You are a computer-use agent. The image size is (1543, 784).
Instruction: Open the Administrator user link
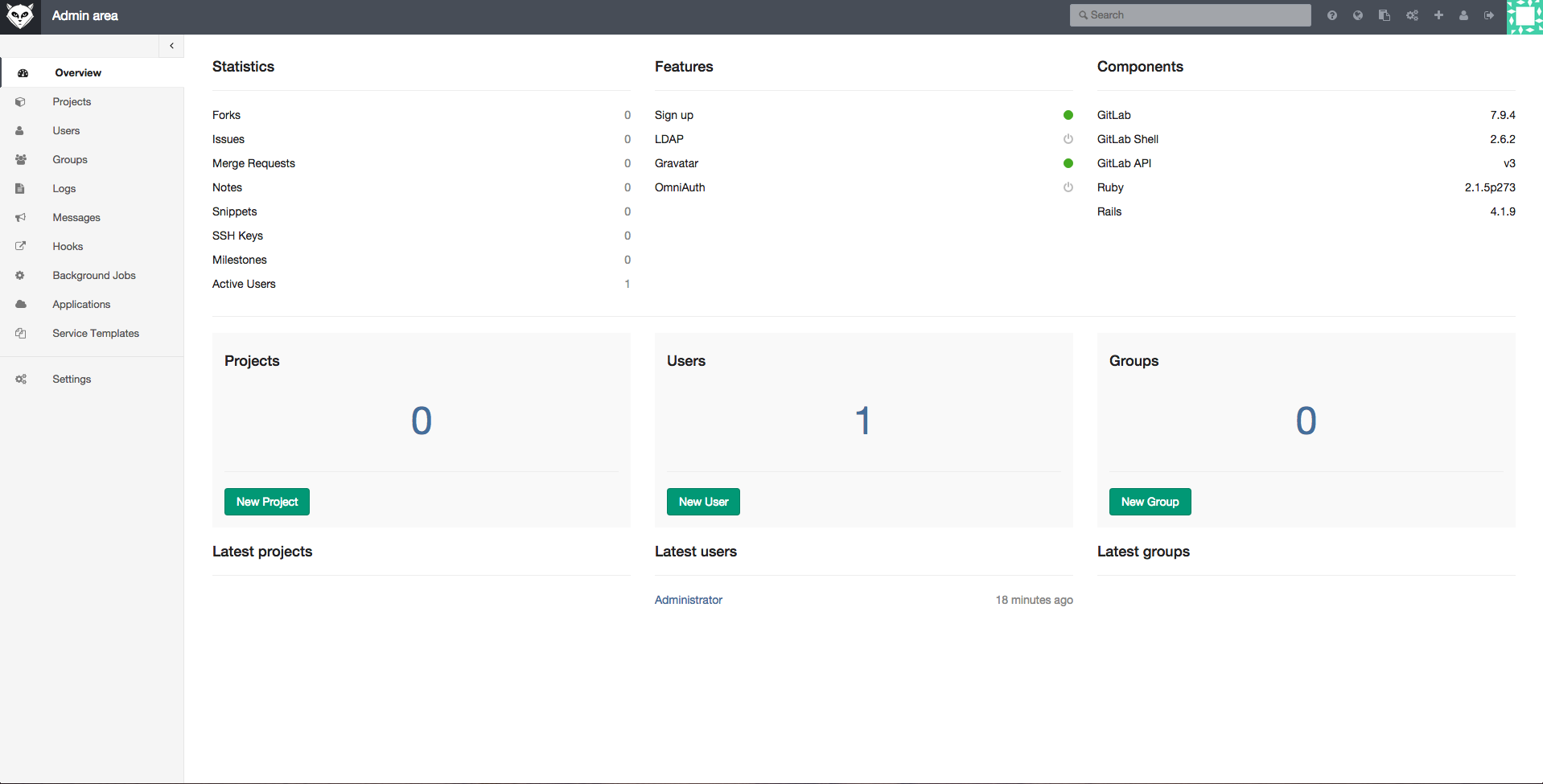coord(689,600)
